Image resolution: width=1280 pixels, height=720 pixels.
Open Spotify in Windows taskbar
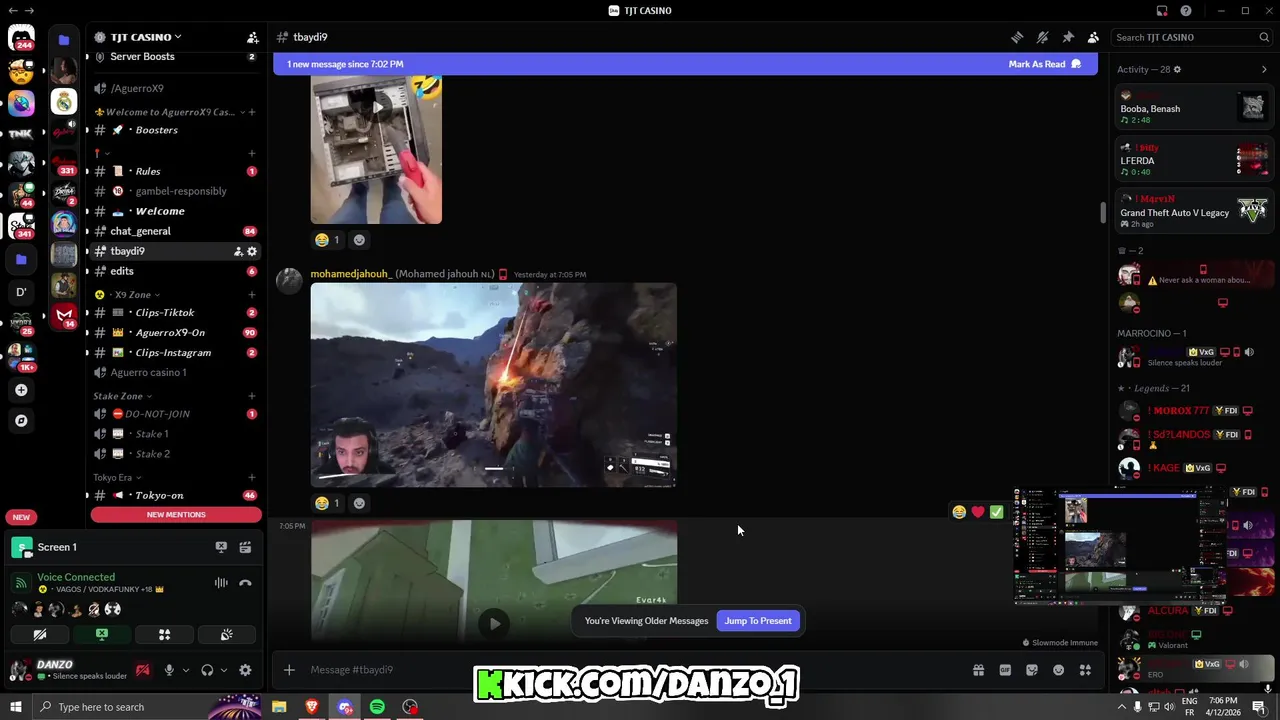377,707
